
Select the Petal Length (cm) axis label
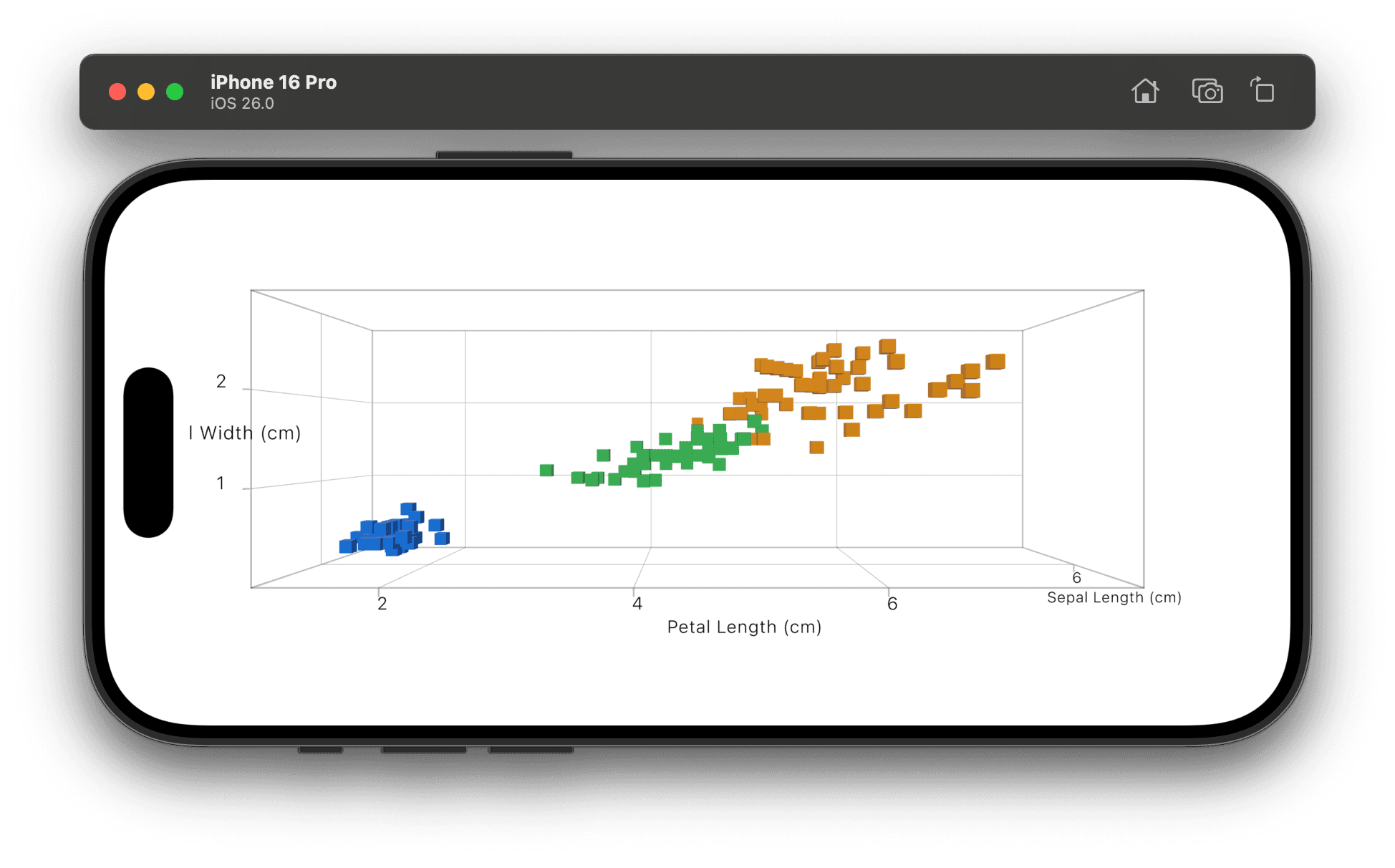[744, 627]
